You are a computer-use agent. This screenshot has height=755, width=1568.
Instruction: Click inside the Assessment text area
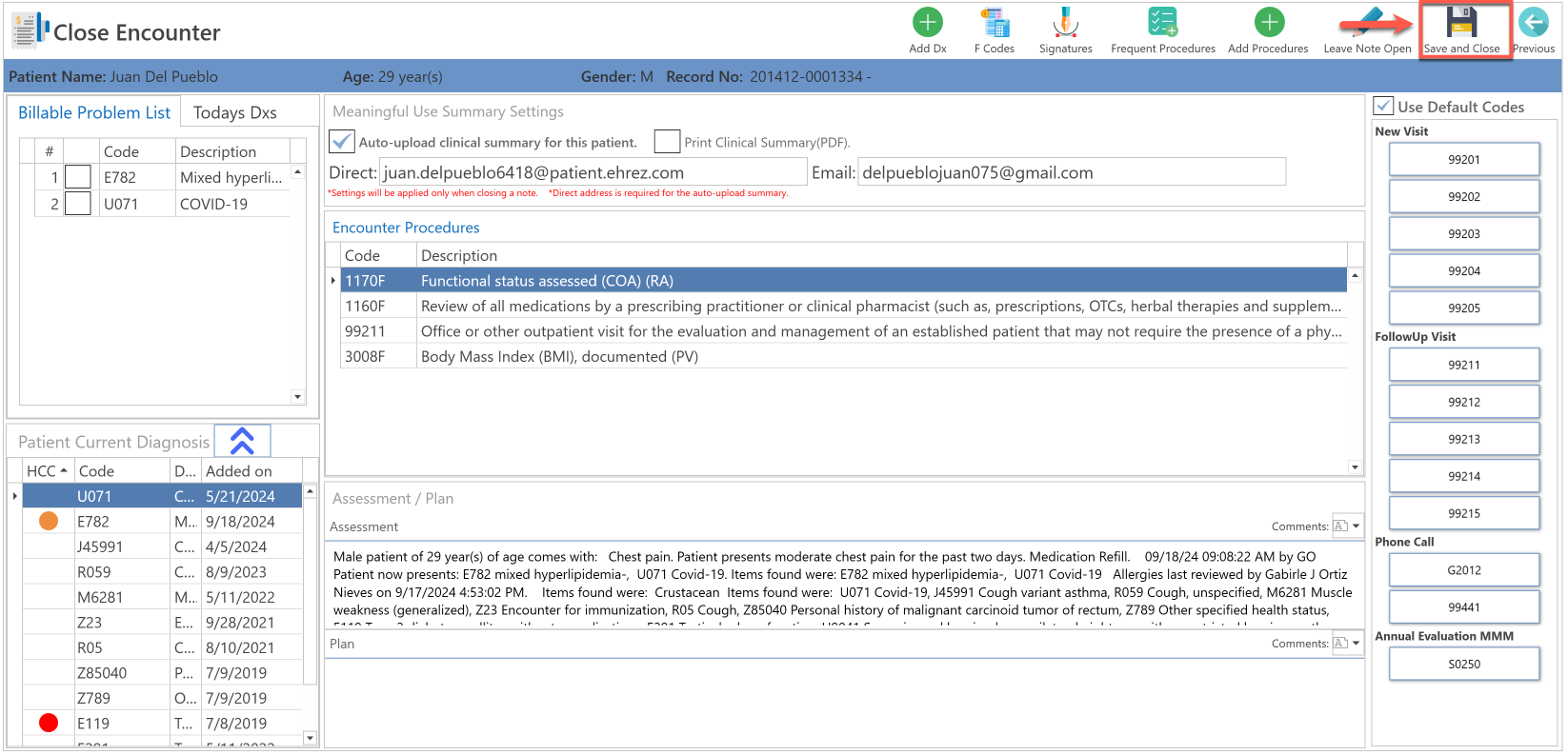844,584
